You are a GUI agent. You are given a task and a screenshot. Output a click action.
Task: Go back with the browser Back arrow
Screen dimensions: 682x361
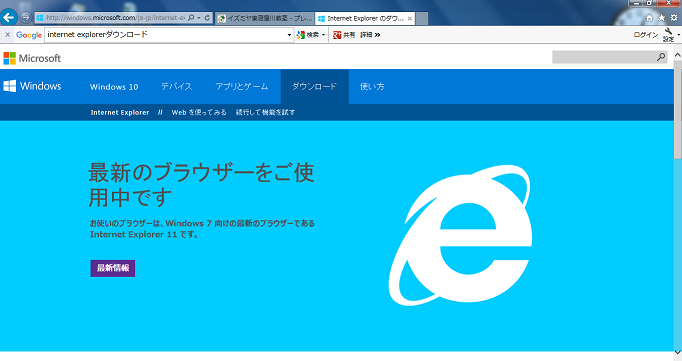click(x=9, y=18)
